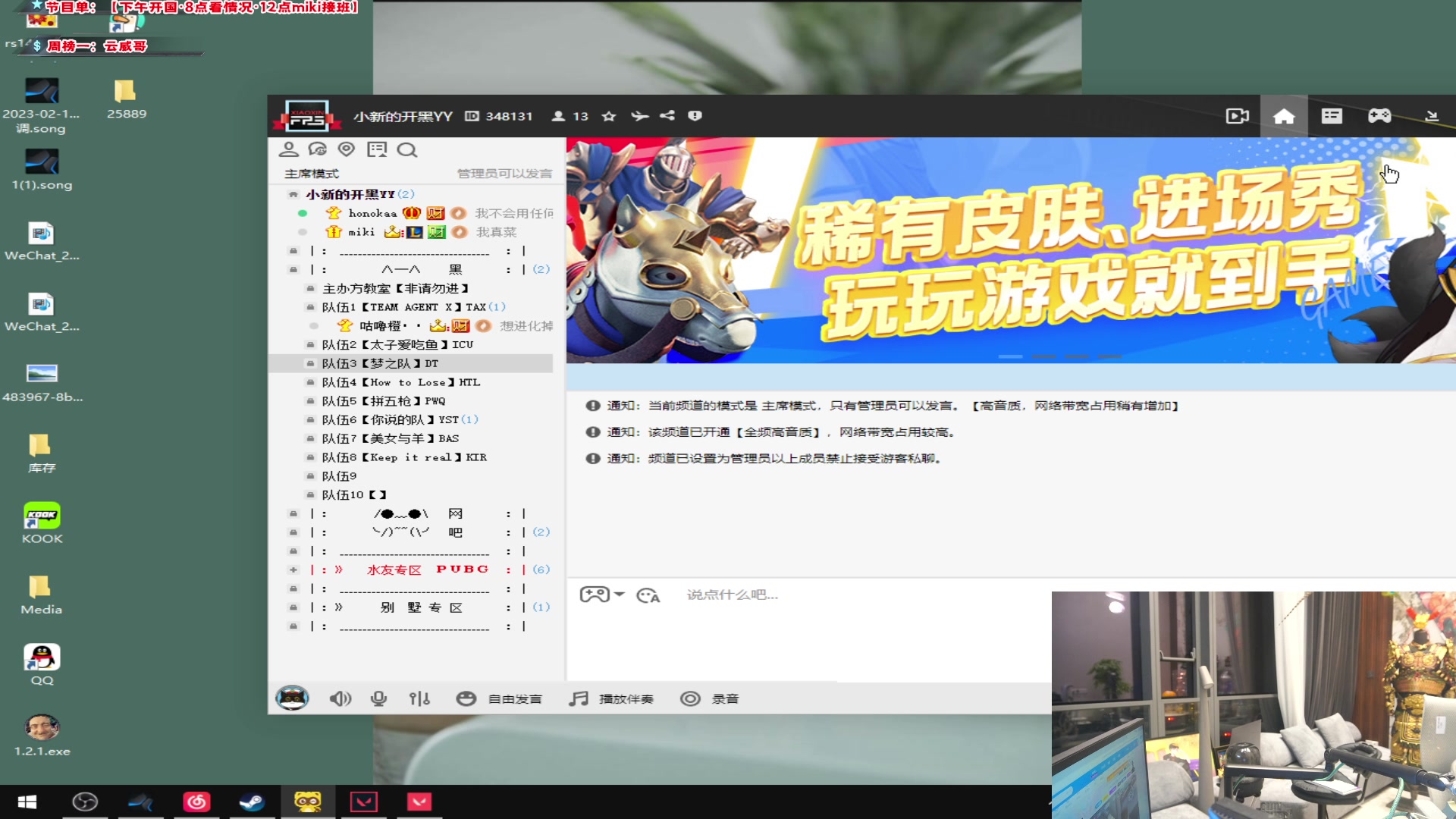Image resolution: width=1456 pixels, height=819 pixels.
Task: Open Steam from the taskbar
Action: pyautogui.click(x=252, y=802)
